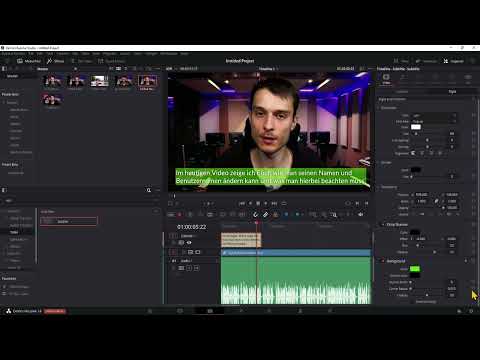Toggle timeline snapping magnet icon
Image resolution: width=480 pixels, height=360 pixels.
click(256, 215)
